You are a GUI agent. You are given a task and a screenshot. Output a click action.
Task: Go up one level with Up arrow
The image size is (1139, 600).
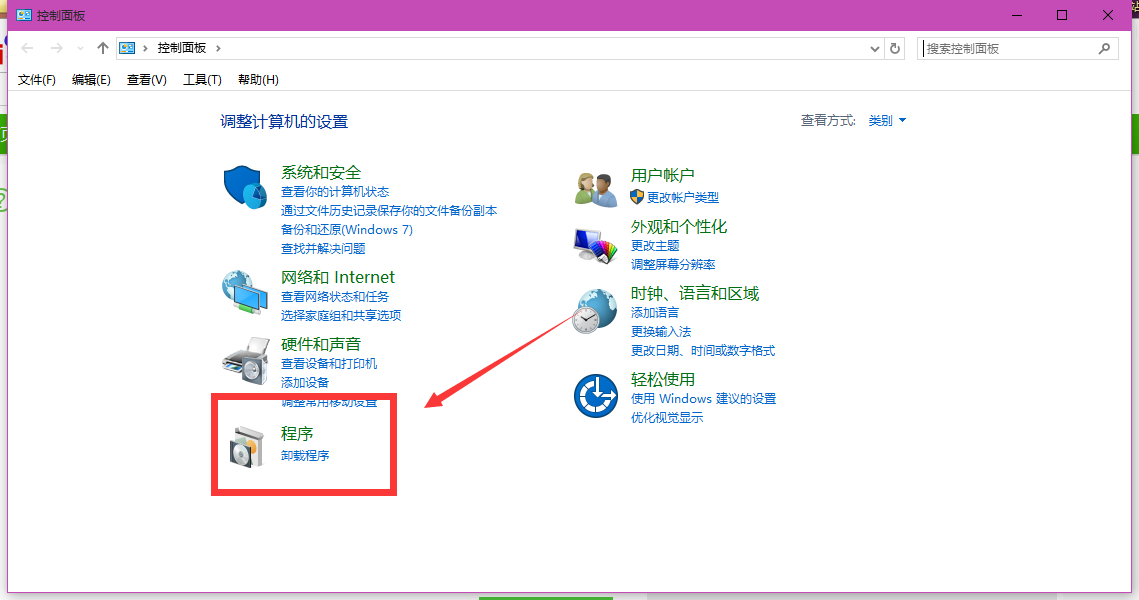point(102,48)
